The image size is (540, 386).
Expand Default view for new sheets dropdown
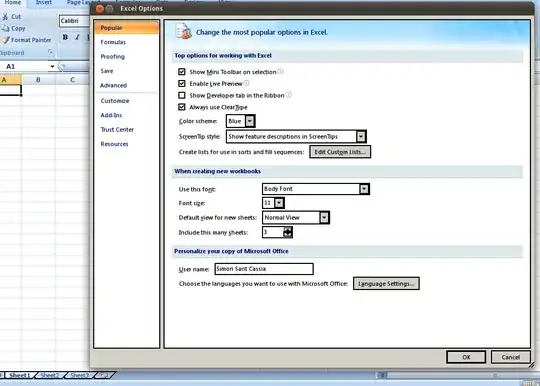pos(324,218)
